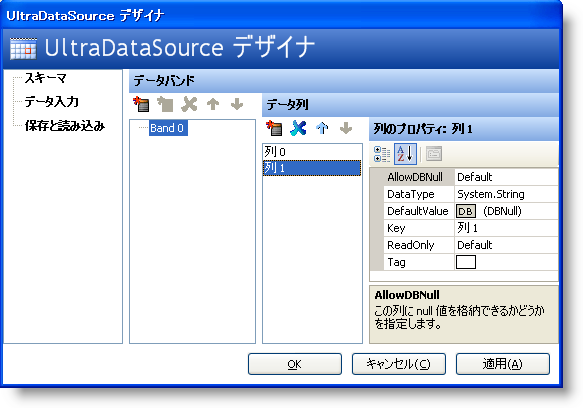583x408 pixels.
Task: Click the empty Tag value box
Action: pos(466,262)
